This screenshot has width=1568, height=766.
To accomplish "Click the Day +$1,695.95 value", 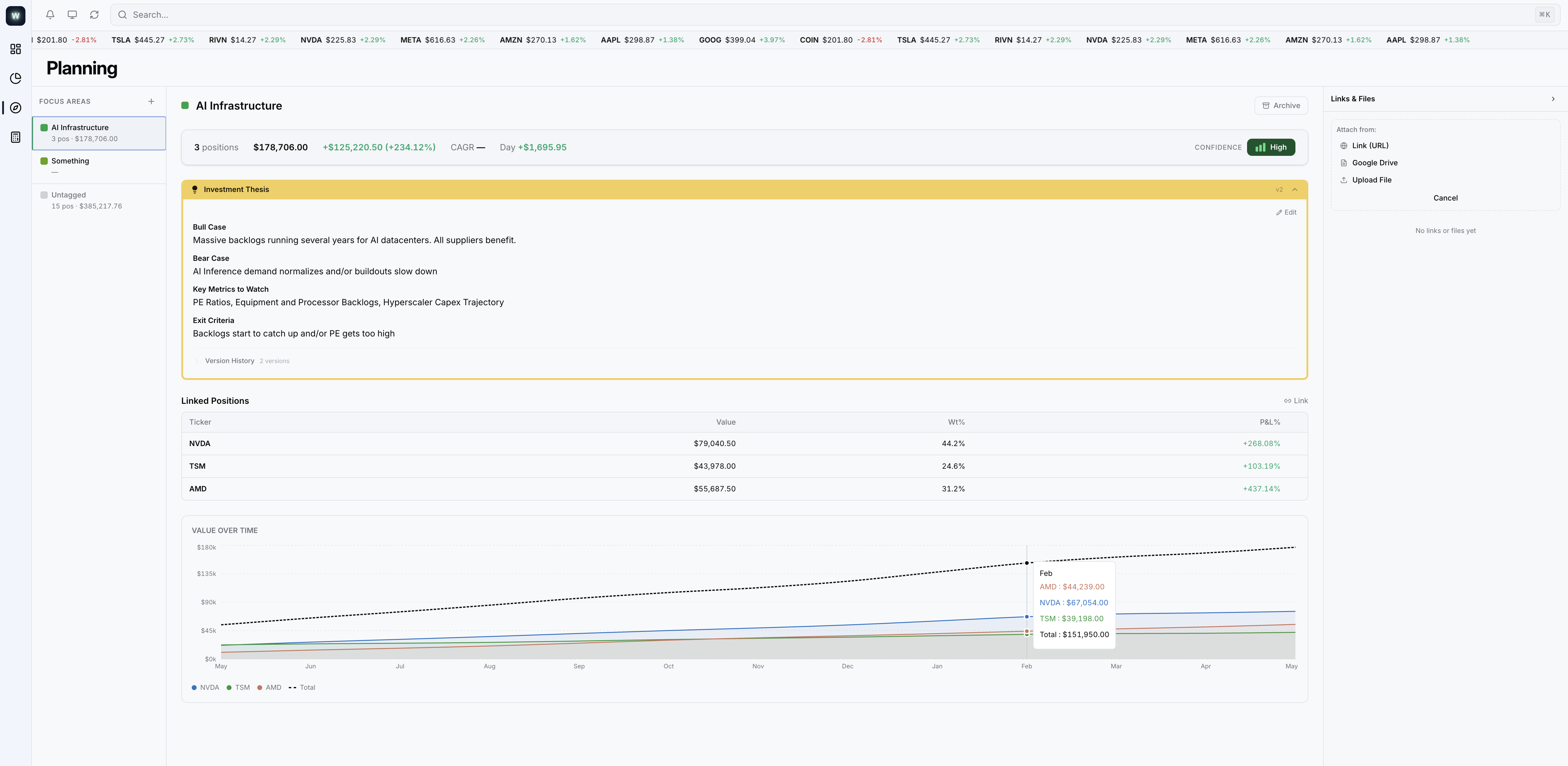I will pyautogui.click(x=533, y=147).
